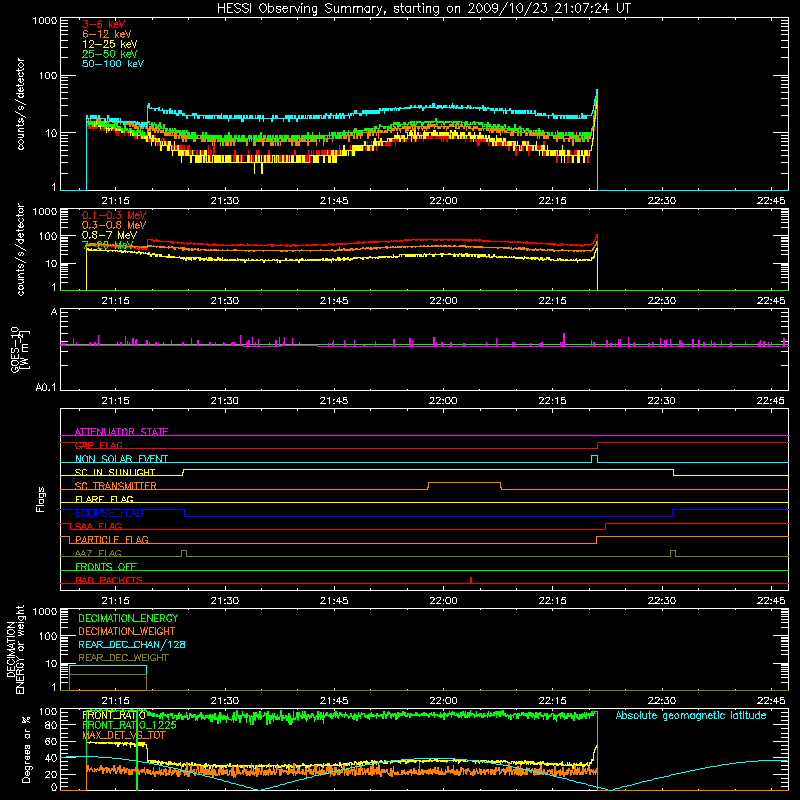Screen dimensions: 800x800
Task: Click the 22:15 time label under MeV panel
Action: pyautogui.click(x=553, y=301)
